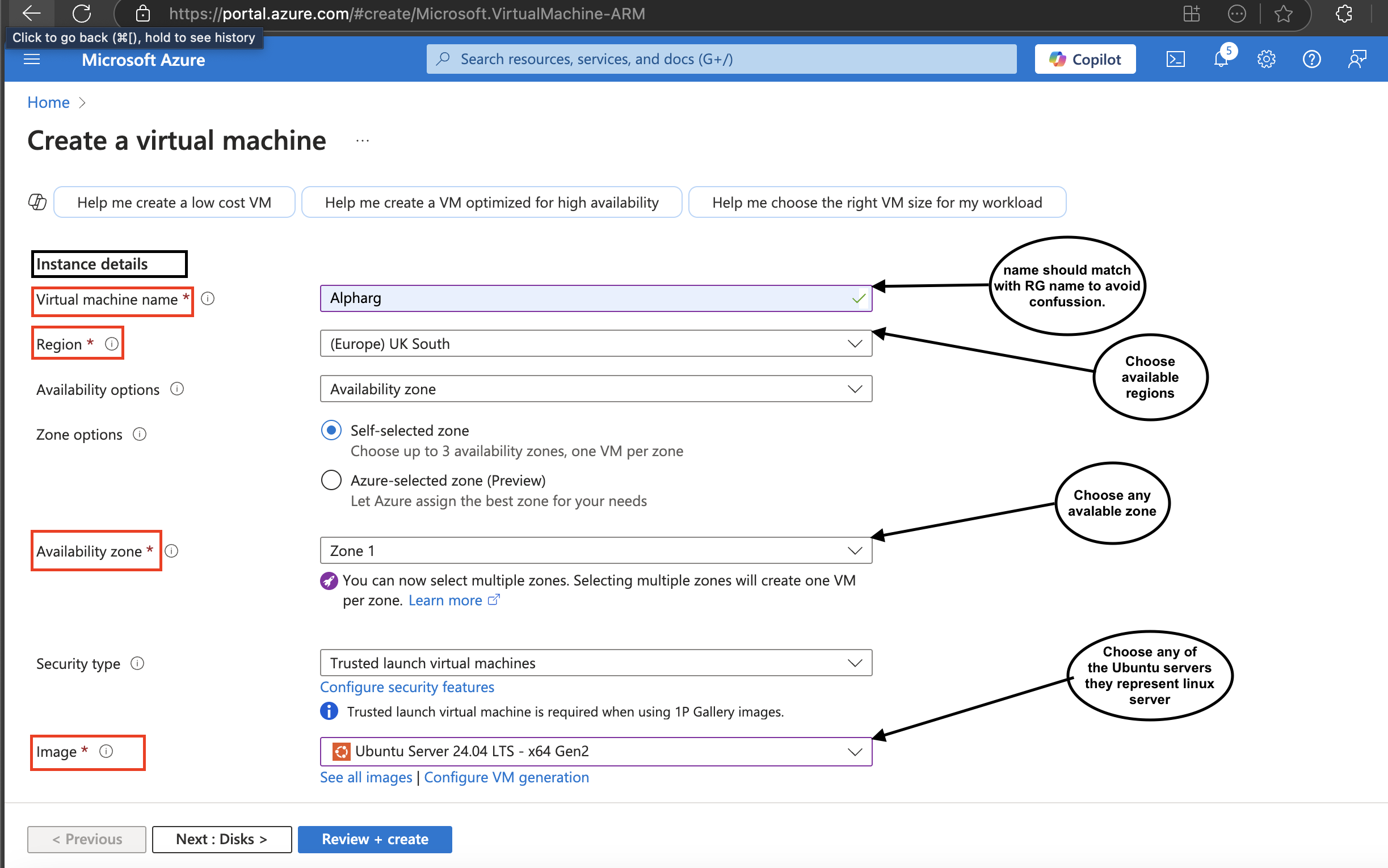Click the Instance details heading text
1388x868 pixels.
pyautogui.click(x=92, y=264)
